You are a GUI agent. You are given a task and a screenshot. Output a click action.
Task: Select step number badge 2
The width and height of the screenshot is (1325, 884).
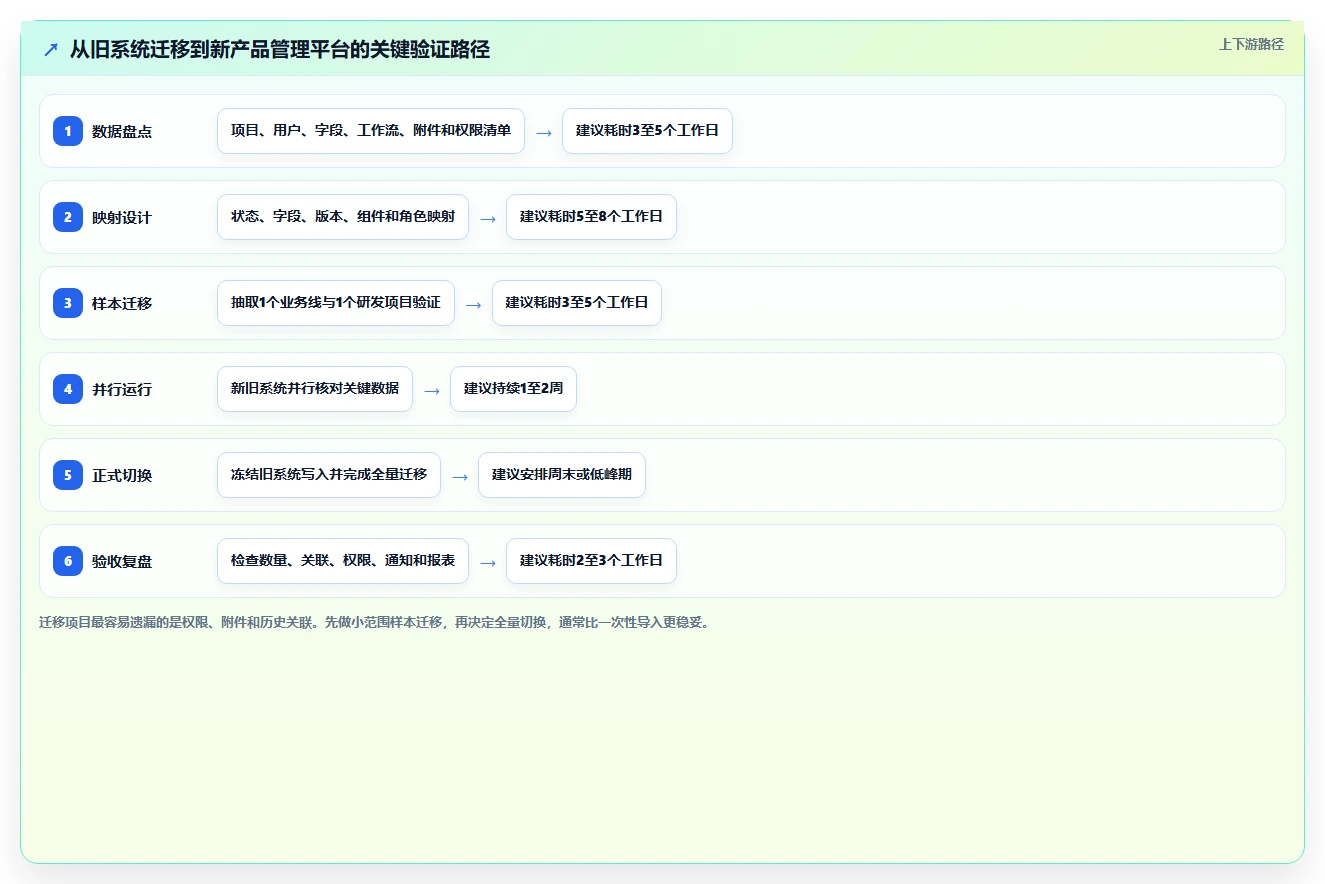[x=68, y=217]
